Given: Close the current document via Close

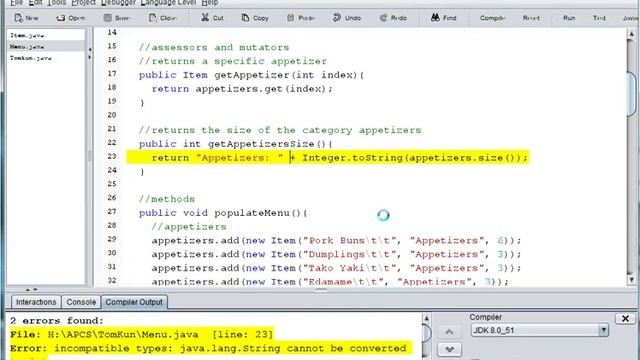Looking at the screenshot, I should pos(163,18).
